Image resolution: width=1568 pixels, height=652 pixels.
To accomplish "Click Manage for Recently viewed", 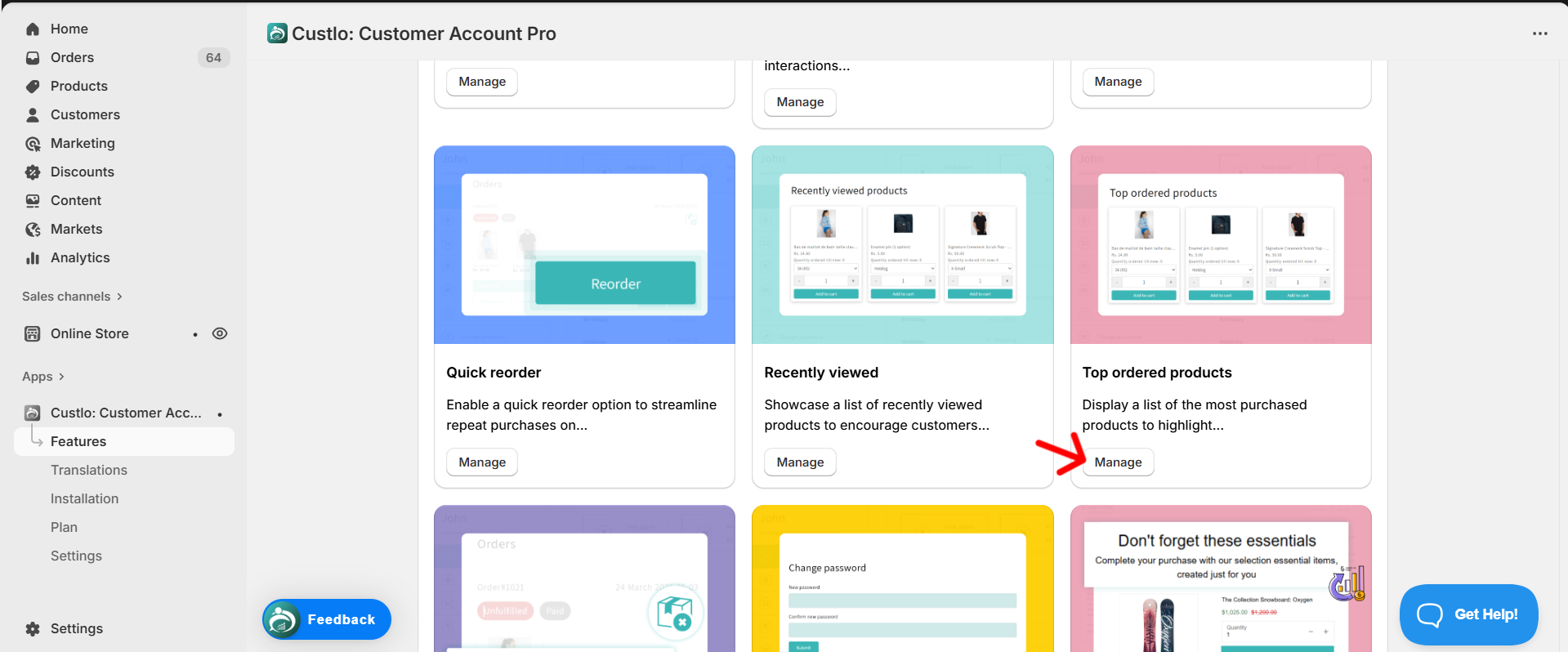I will [x=800, y=462].
